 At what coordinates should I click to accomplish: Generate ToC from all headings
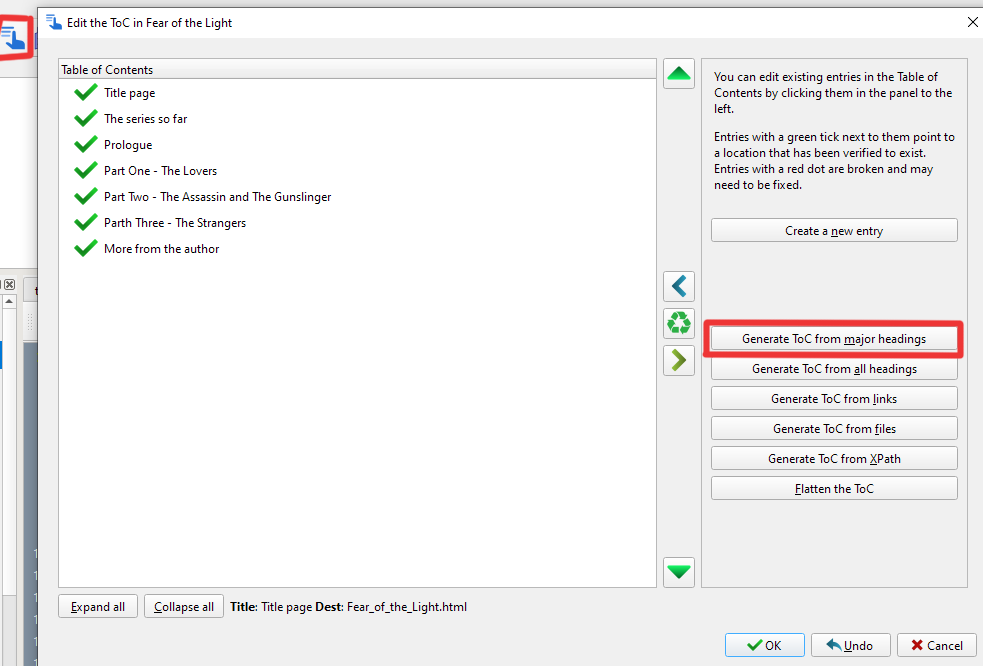(x=834, y=369)
